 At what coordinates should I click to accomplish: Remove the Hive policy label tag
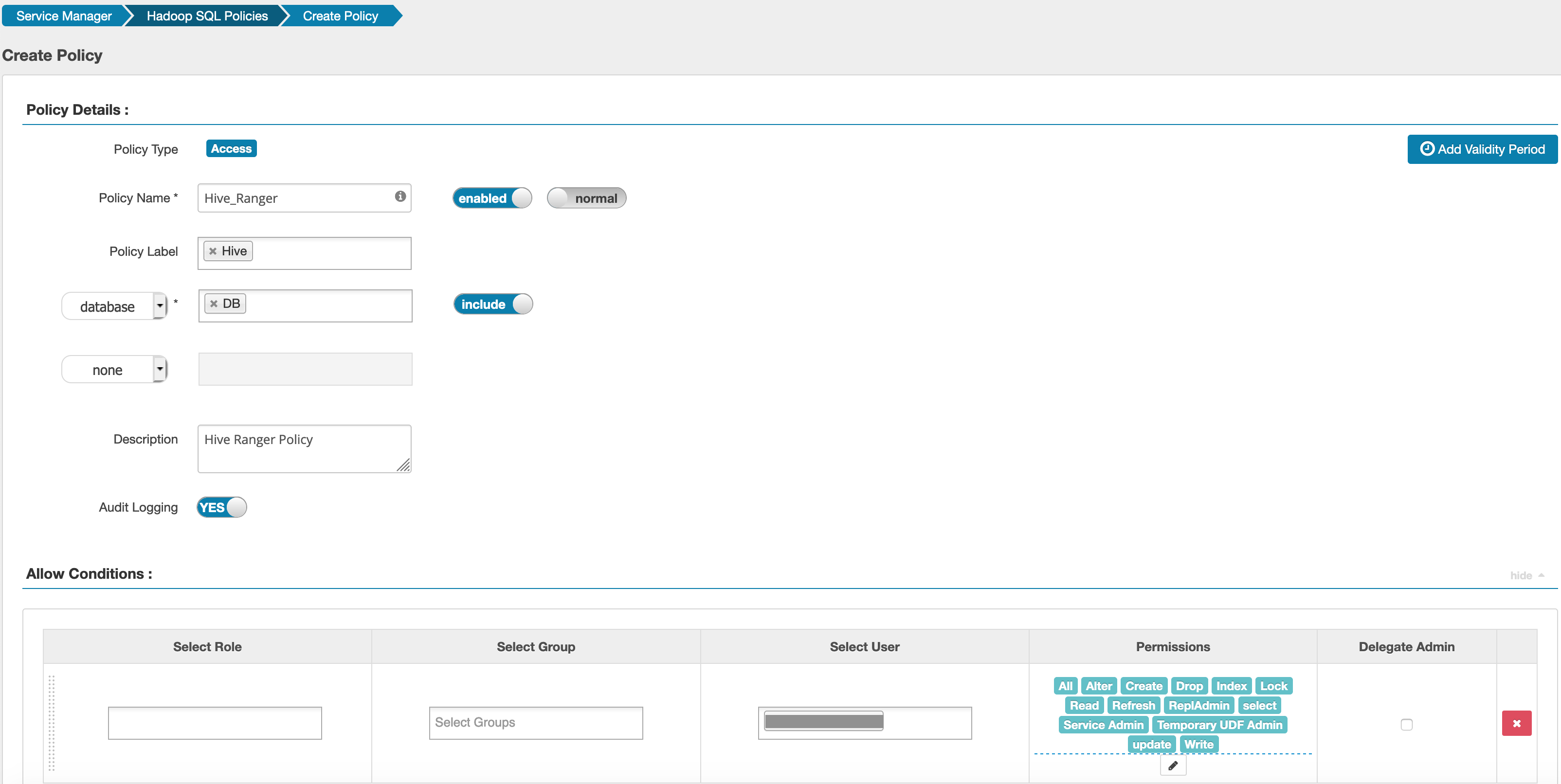[213, 251]
